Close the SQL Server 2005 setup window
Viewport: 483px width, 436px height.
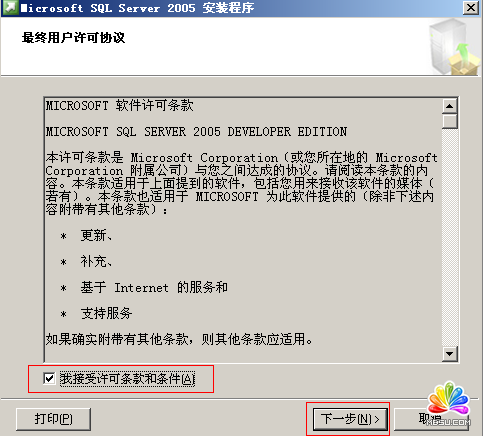click(x=471, y=7)
